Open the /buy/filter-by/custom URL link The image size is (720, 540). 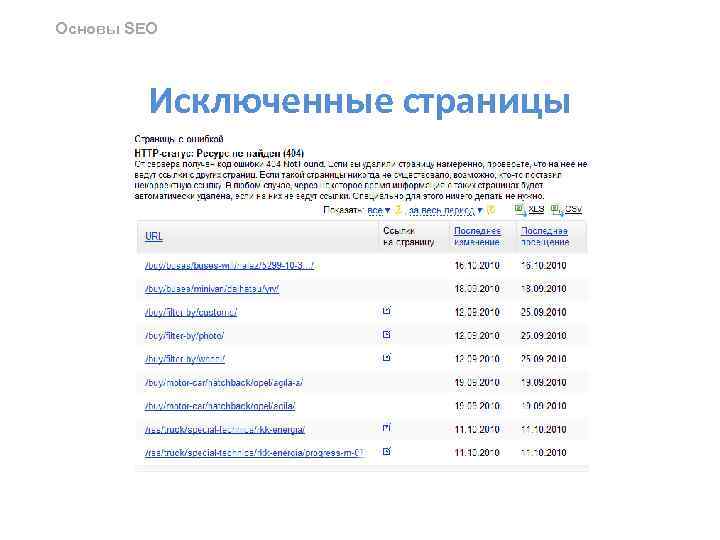tap(191, 312)
